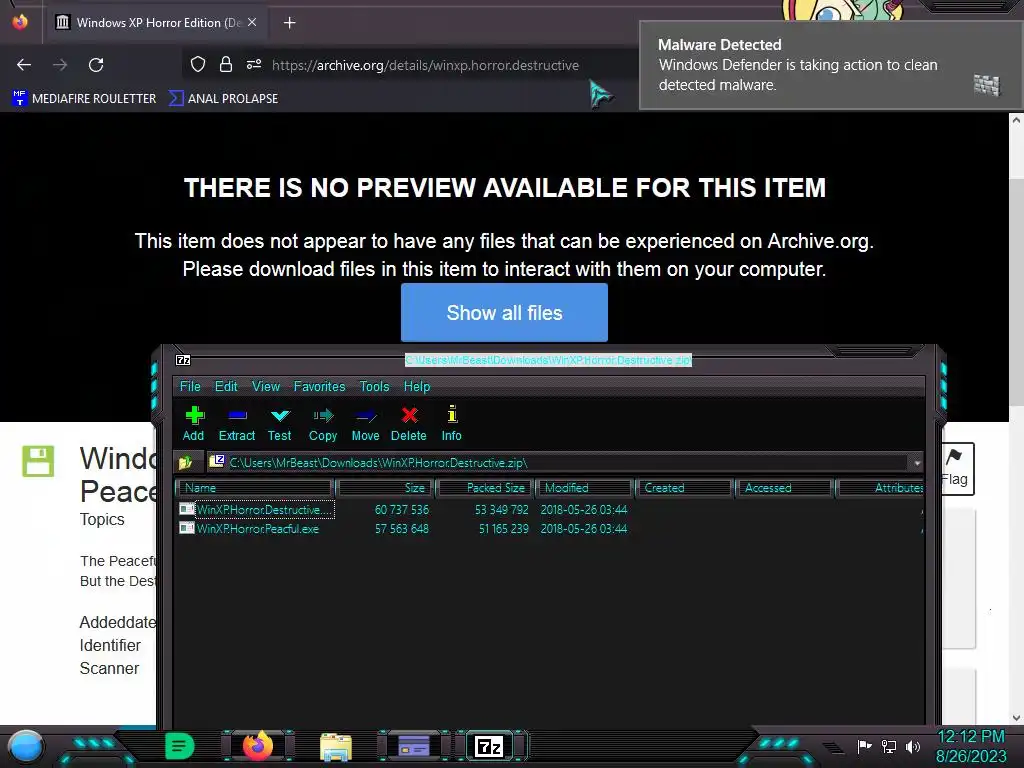Screen dimensions: 1024x768
Task: Select WinXP.Horror.Peacful.exe file row
Action: [x=549, y=529]
